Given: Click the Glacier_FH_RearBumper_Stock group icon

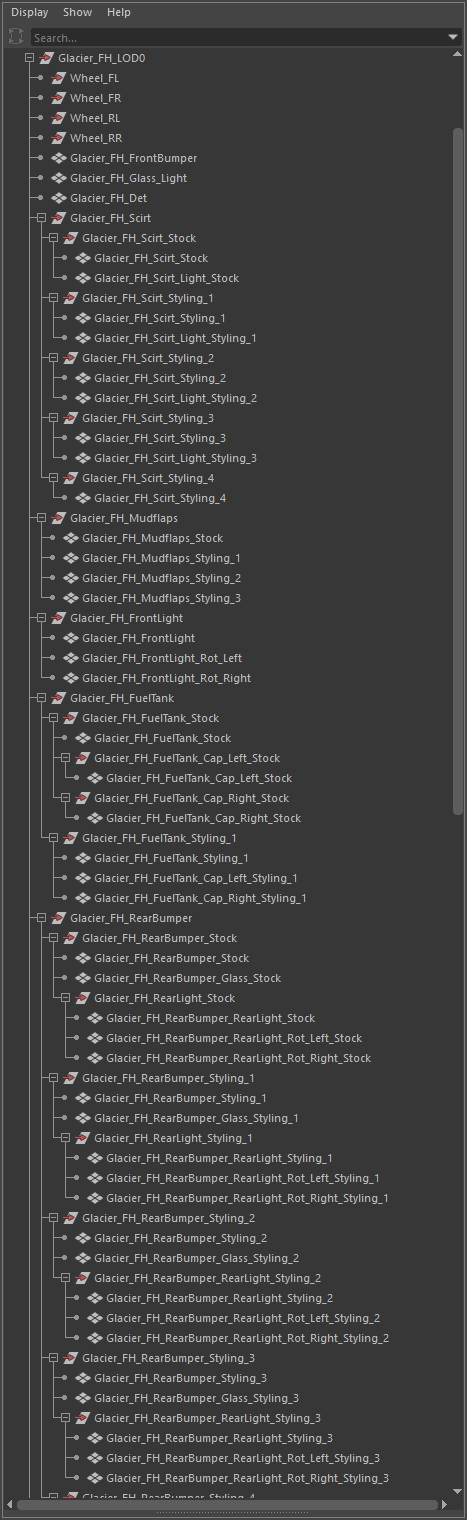Looking at the screenshot, I should coord(70,938).
